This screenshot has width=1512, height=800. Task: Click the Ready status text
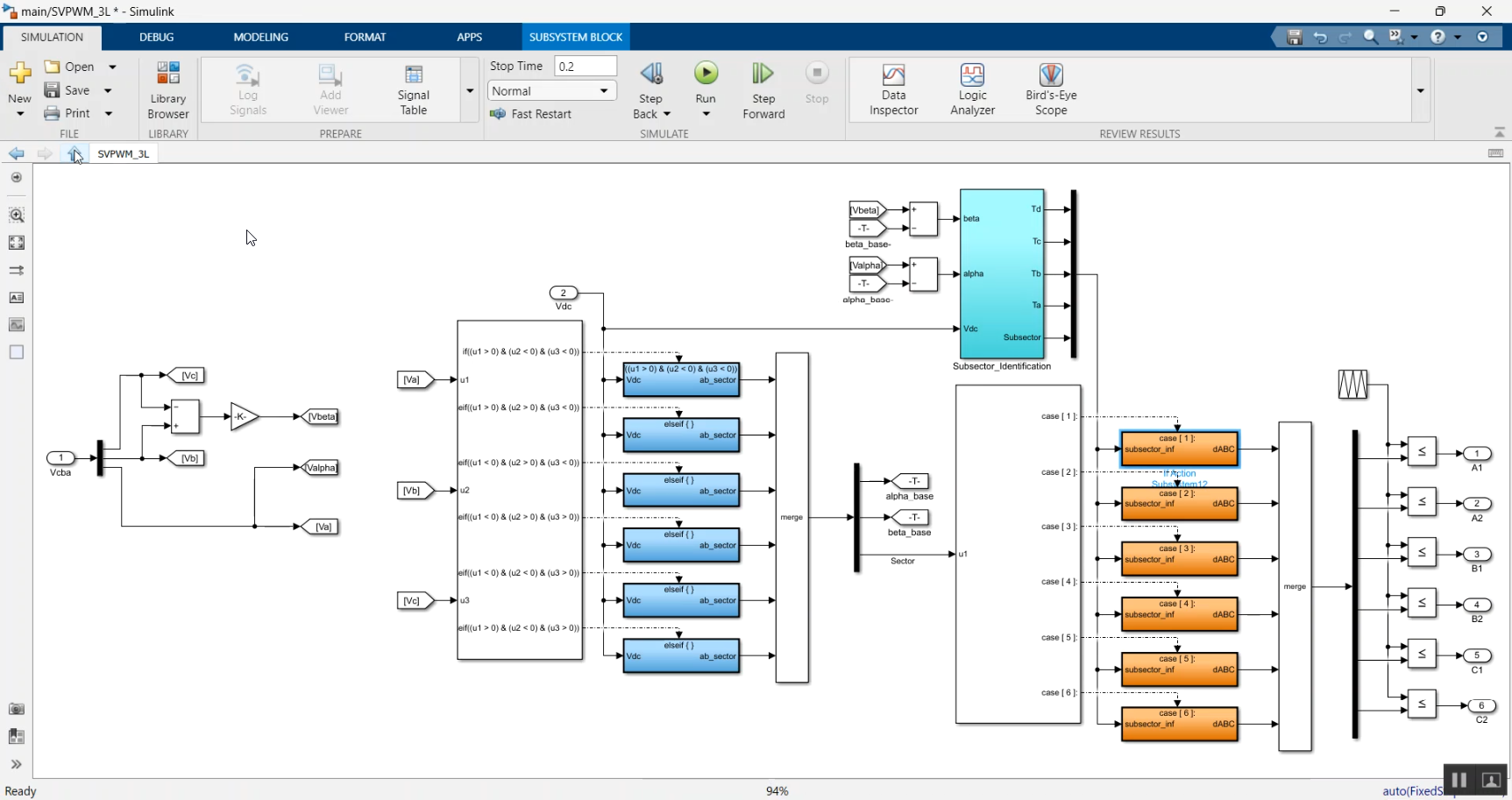point(21,790)
